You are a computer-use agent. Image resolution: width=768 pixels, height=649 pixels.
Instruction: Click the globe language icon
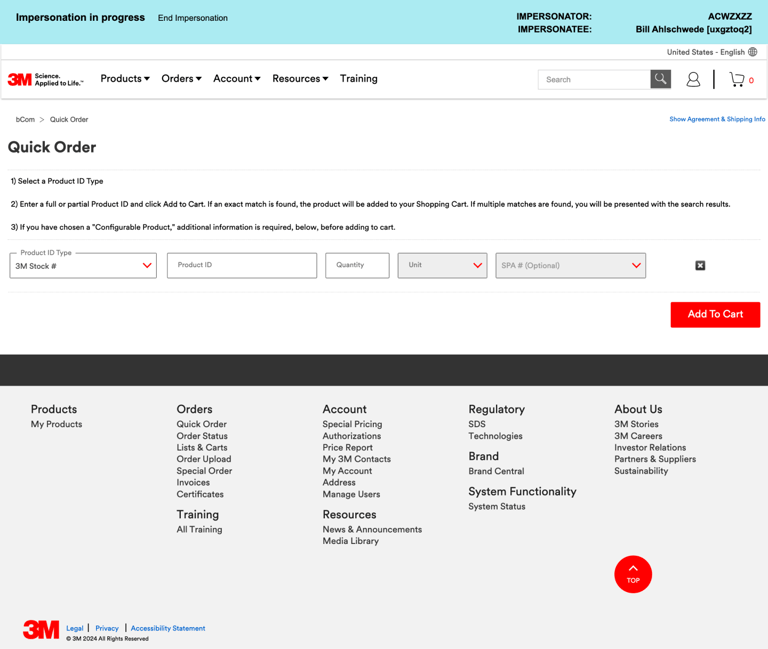pos(753,52)
